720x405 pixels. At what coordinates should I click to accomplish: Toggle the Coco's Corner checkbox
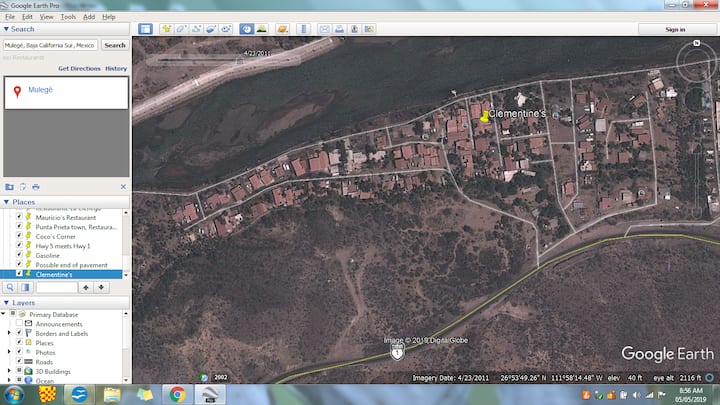pos(19,236)
